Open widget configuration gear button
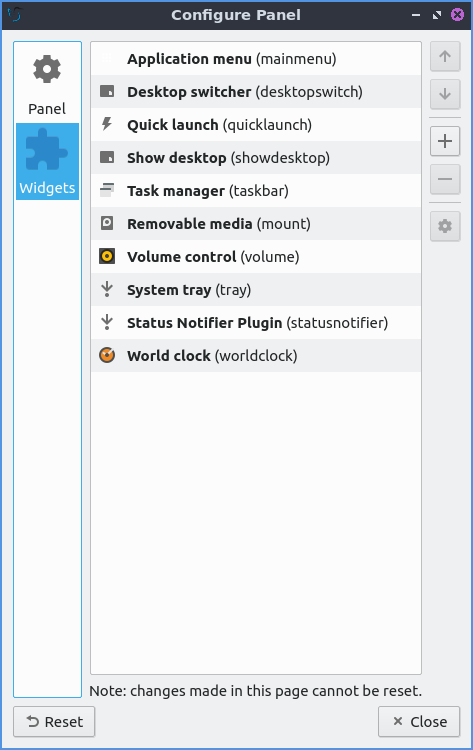This screenshot has height=750, width=473. [x=445, y=226]
